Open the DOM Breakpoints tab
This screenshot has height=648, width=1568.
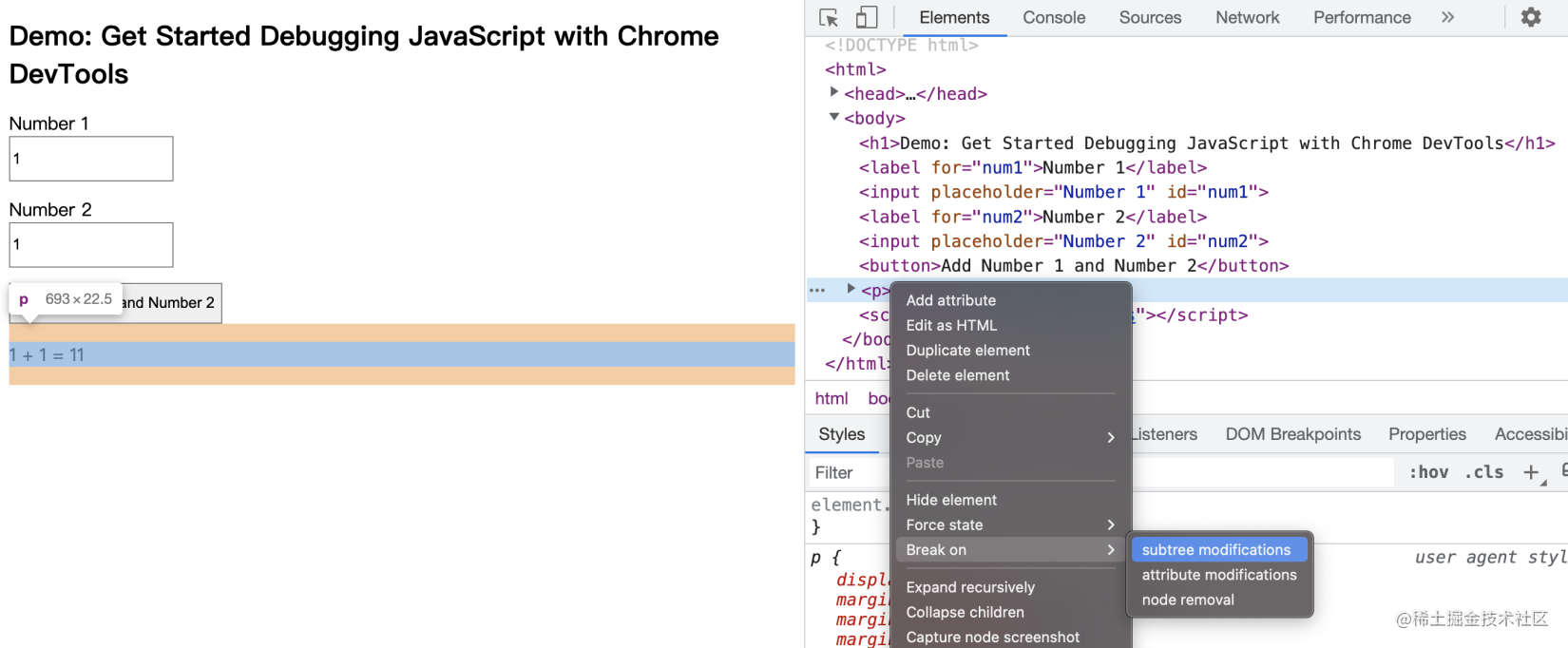(x=1292, y=434)
